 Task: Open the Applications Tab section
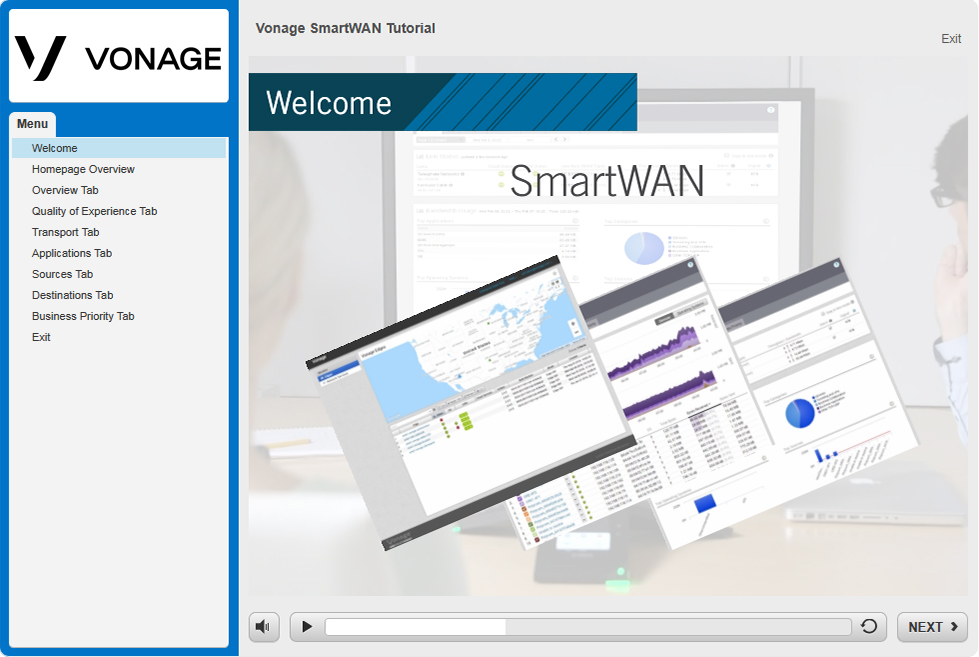tap(119, 253)
